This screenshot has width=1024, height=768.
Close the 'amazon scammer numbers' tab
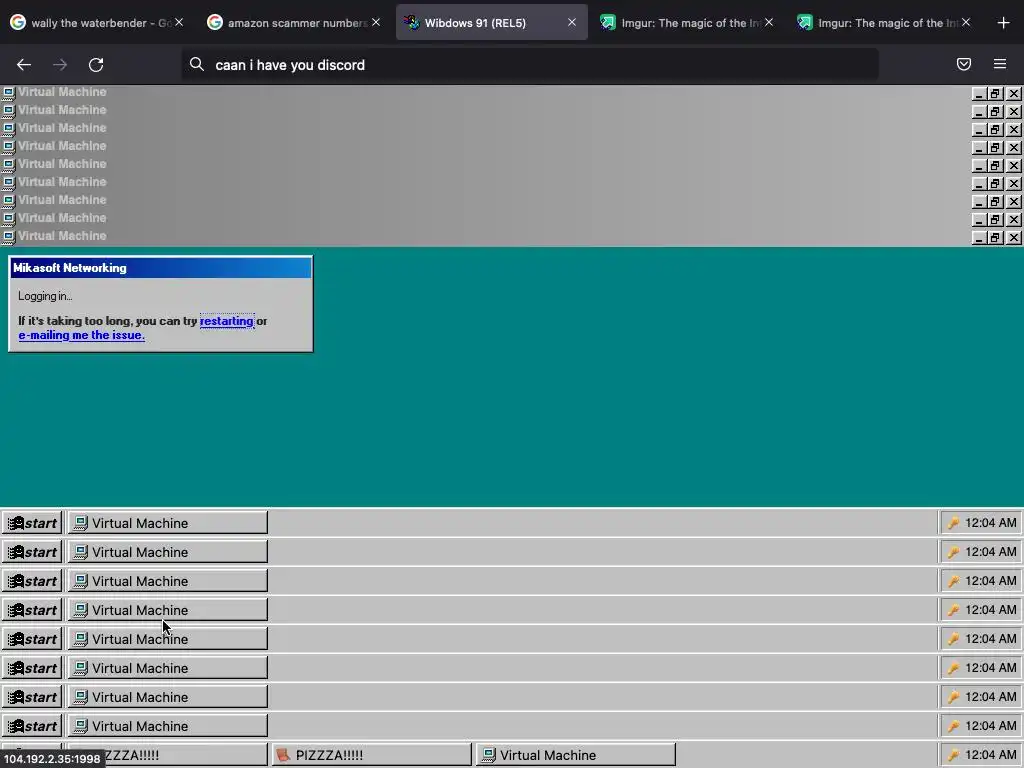coord(376,23)
